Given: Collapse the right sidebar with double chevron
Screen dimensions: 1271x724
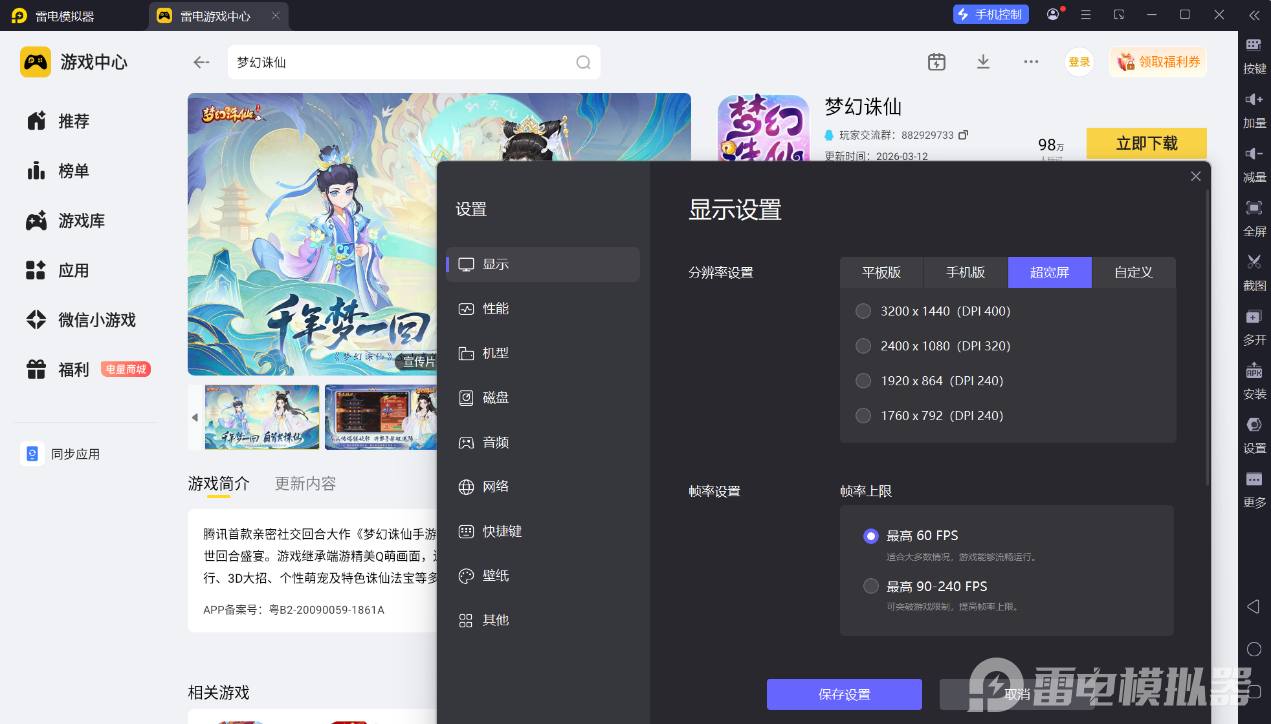Looking at the screenshot, I should coord(1254,15).
